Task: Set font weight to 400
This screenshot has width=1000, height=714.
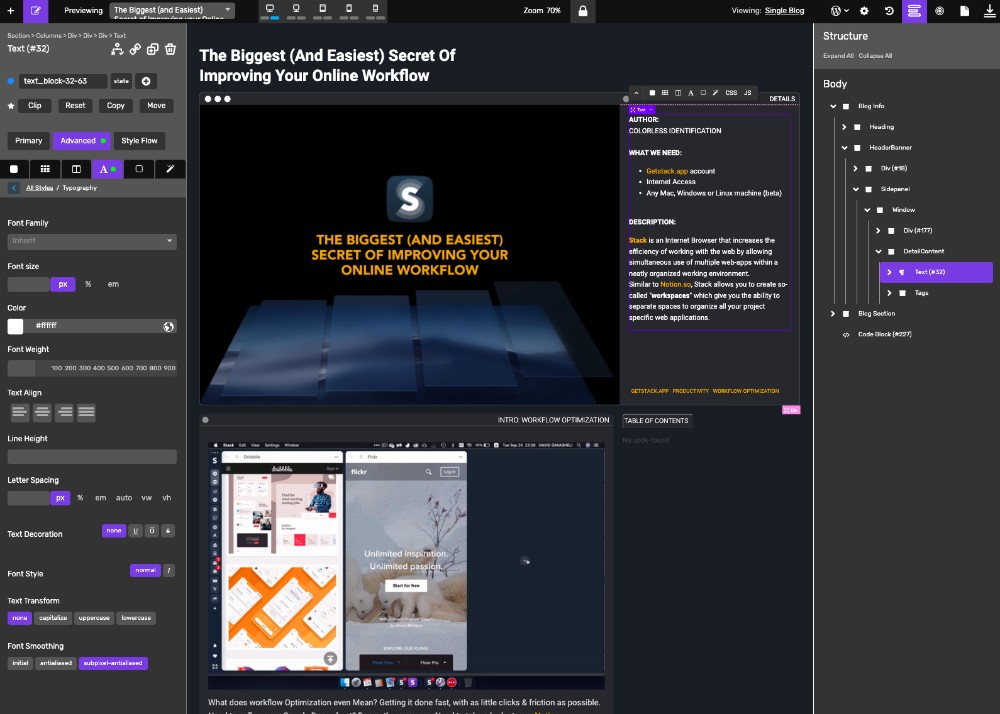Action: pyautogui.click(x=99, y=368)
